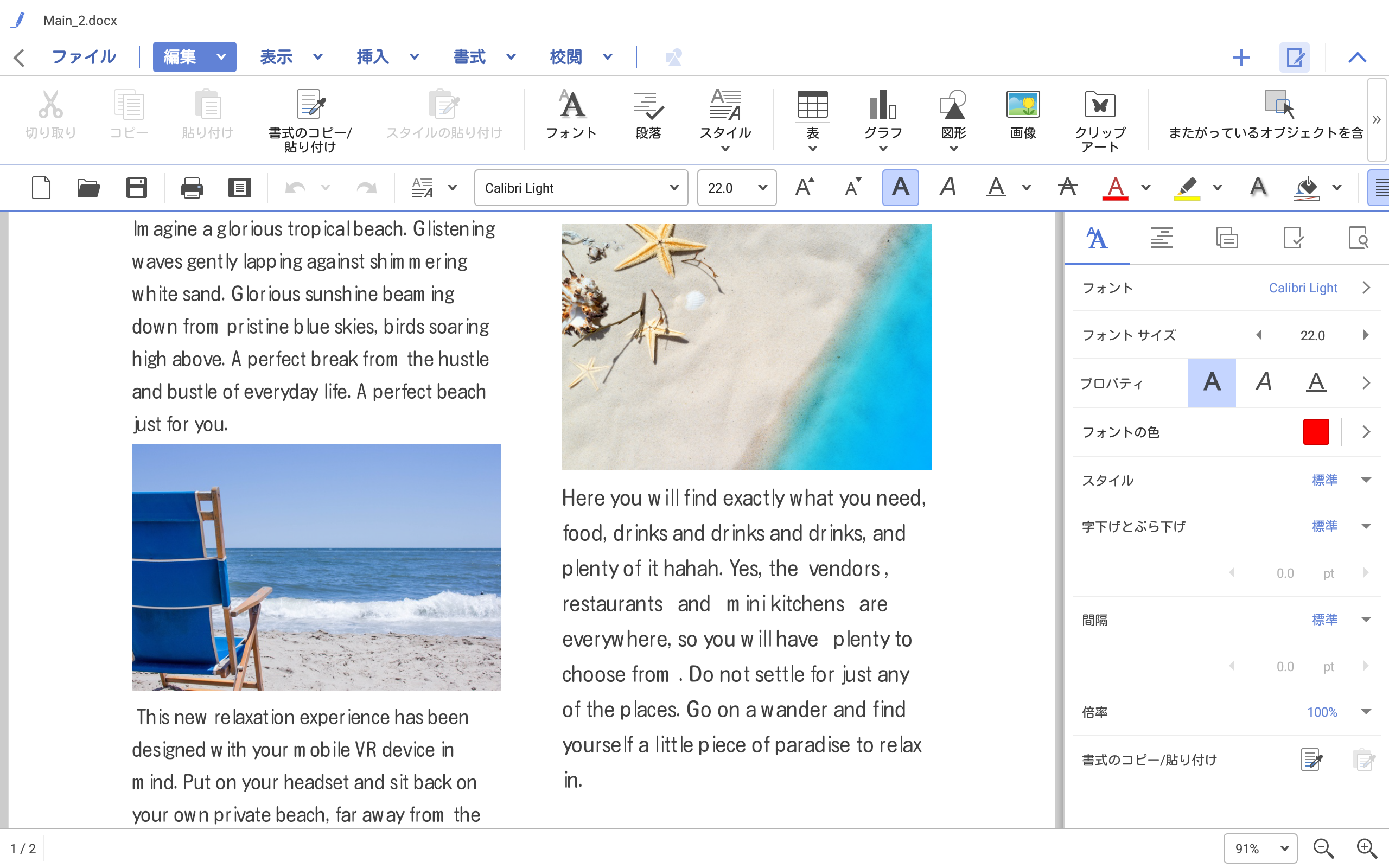Toggle paragraph alignment button at toolbar edge

pos(1379,187)
